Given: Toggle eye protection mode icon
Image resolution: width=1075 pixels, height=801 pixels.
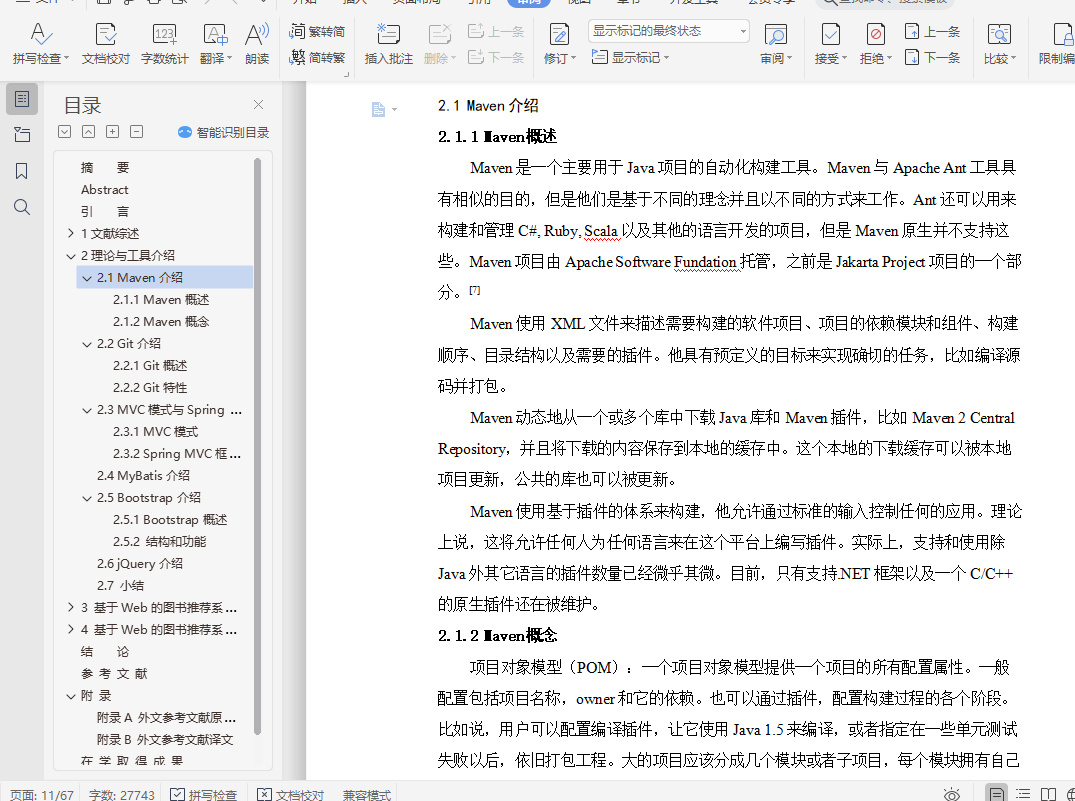Looking at the screenshot, I should pyautogui.click(x=952, y=795).
